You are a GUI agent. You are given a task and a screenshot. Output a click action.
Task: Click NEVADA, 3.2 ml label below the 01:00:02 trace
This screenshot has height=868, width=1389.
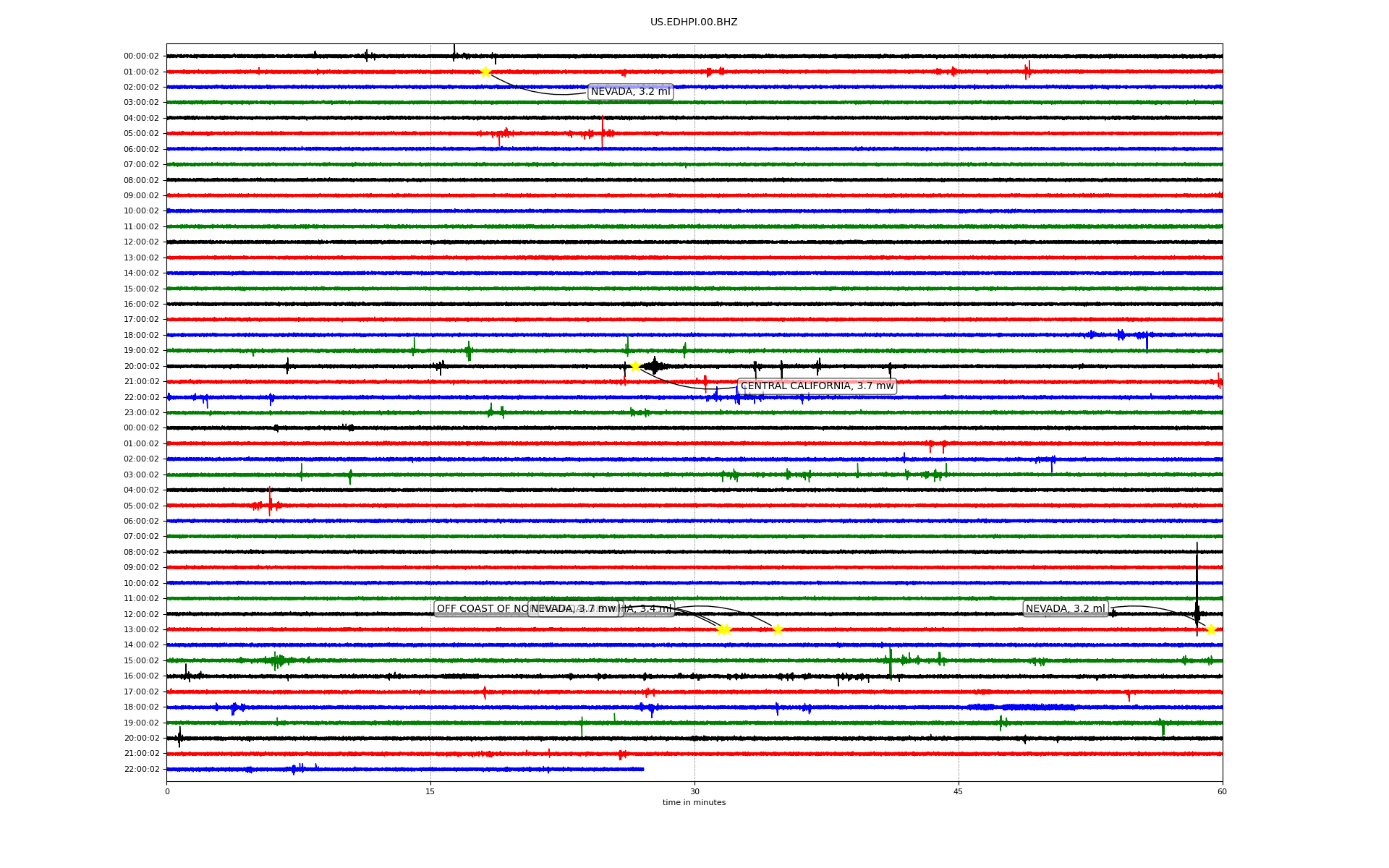(x=630, y=92)
